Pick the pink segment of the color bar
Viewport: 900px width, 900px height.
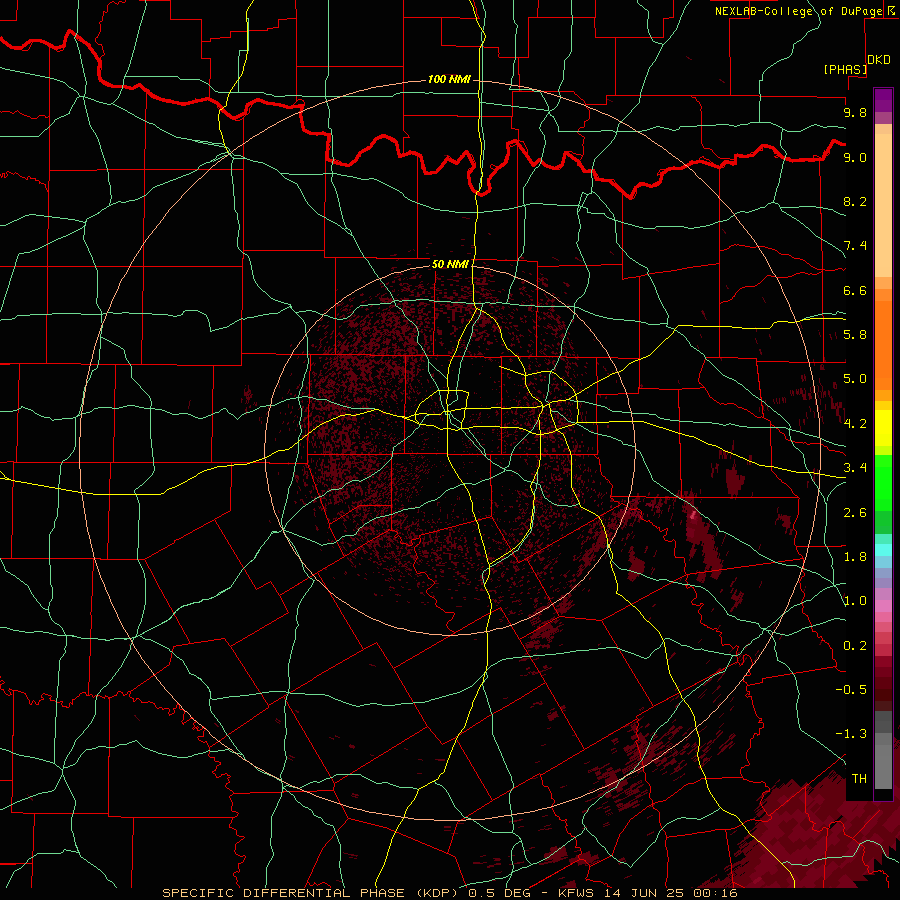pyautogui.click(x=883, y=606)
